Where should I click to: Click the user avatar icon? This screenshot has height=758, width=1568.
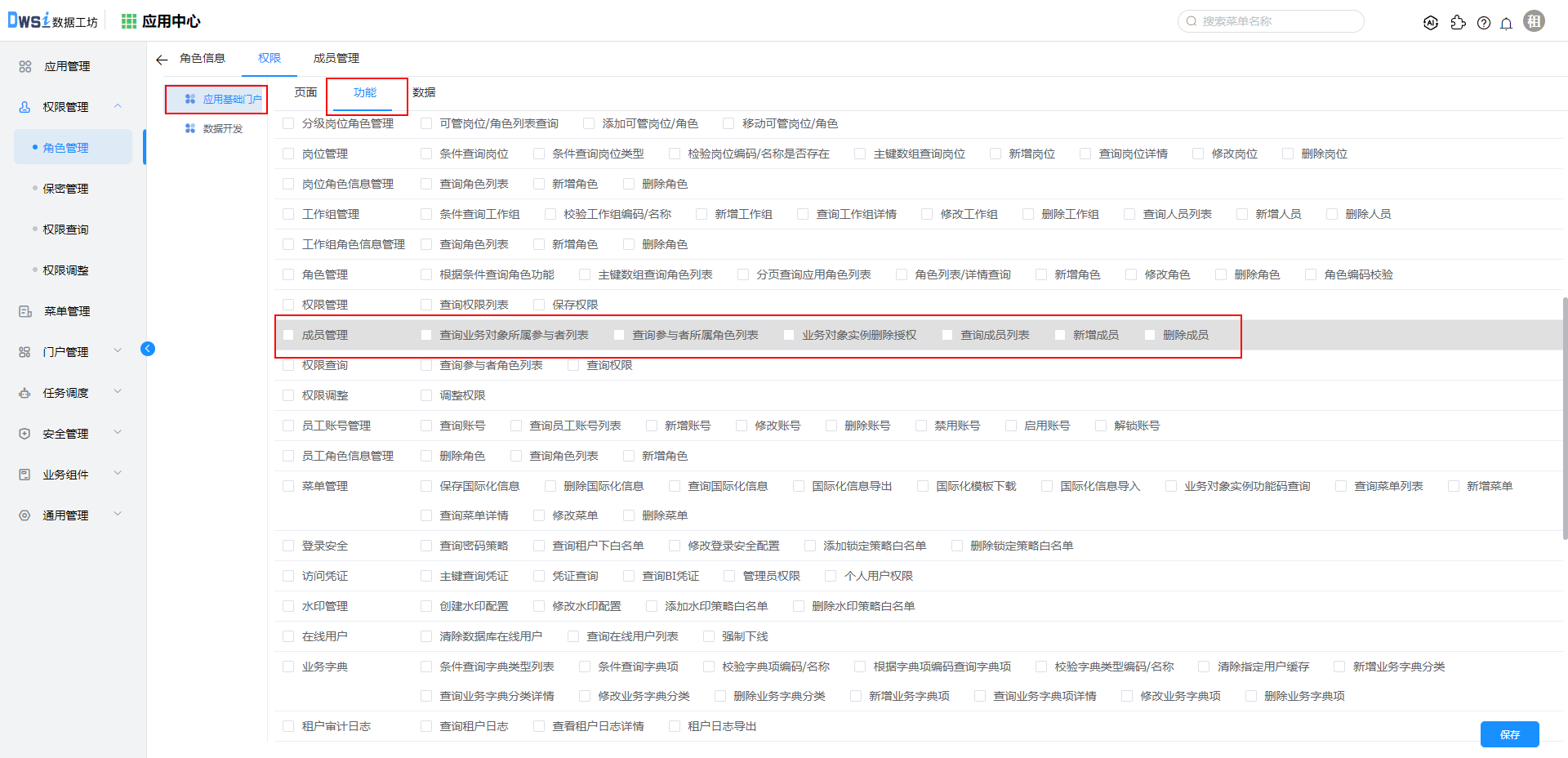(x=1535, y=21)
